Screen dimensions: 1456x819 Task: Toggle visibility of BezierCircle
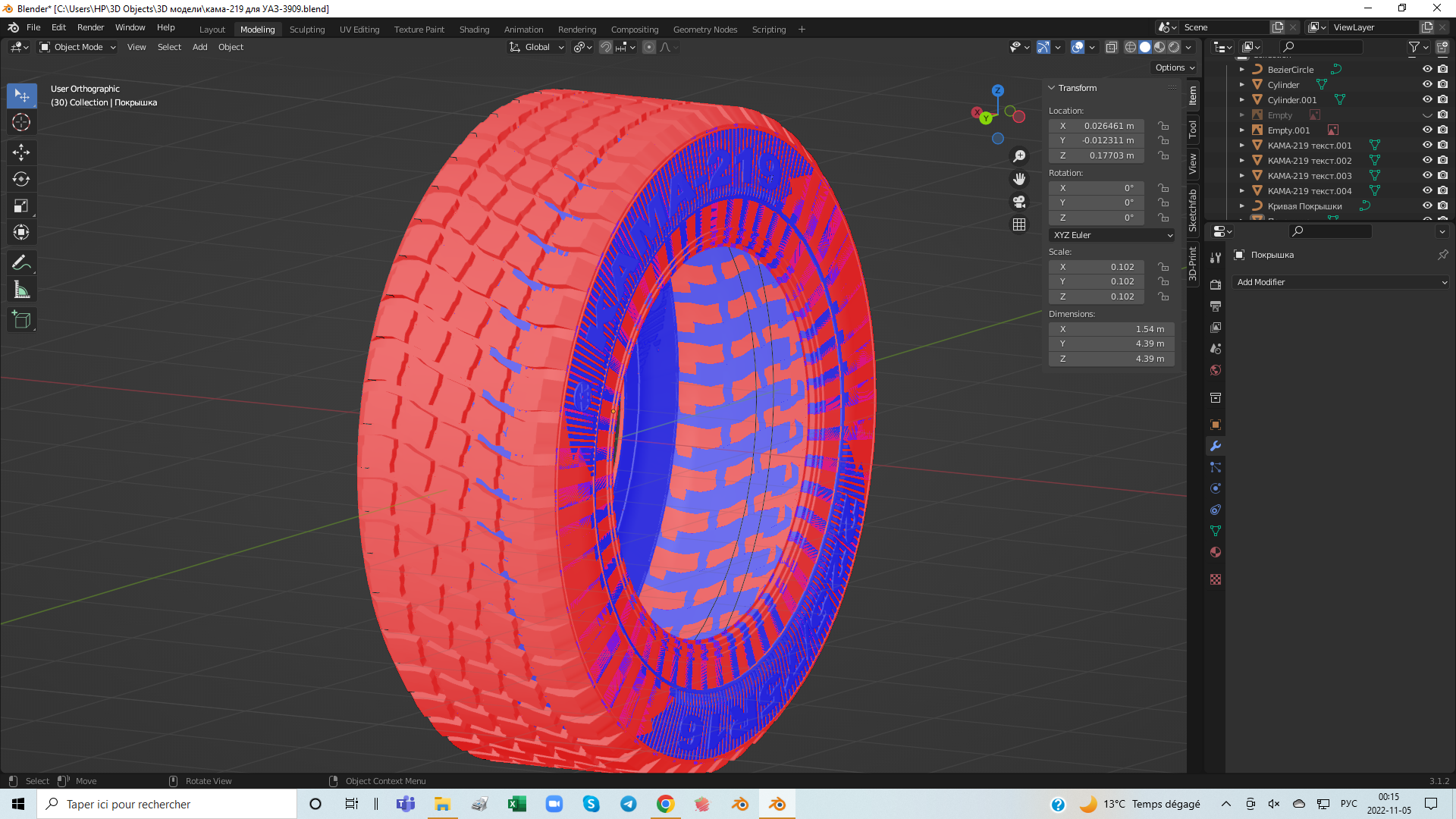pos(1427,69)
